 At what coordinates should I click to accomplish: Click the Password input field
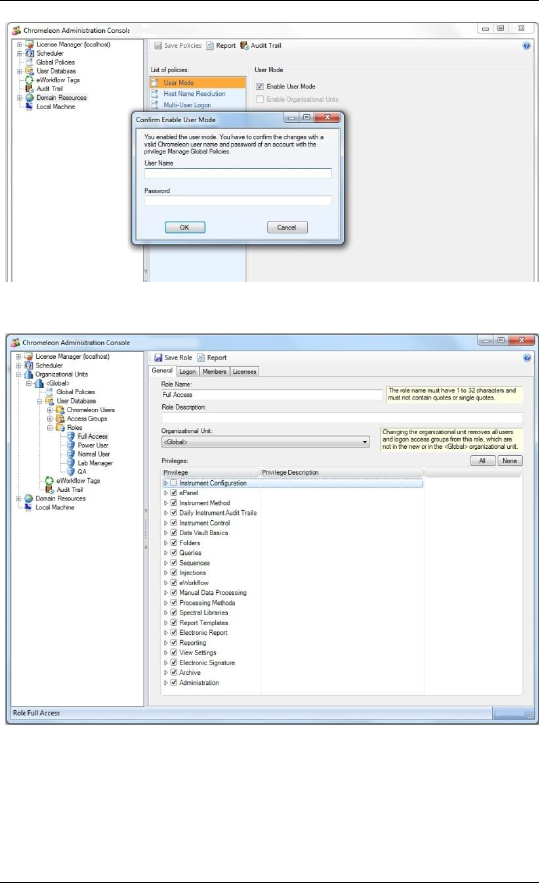(x=238, y=200)
